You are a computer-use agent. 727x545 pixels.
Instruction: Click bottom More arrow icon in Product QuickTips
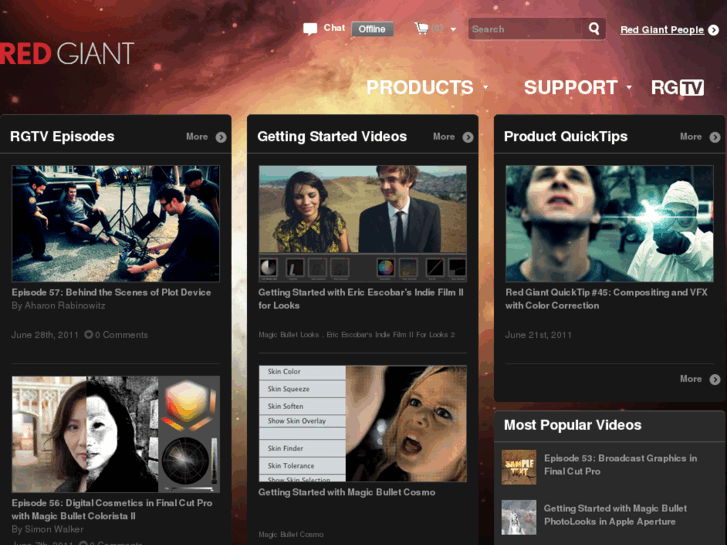click(715, 379)
